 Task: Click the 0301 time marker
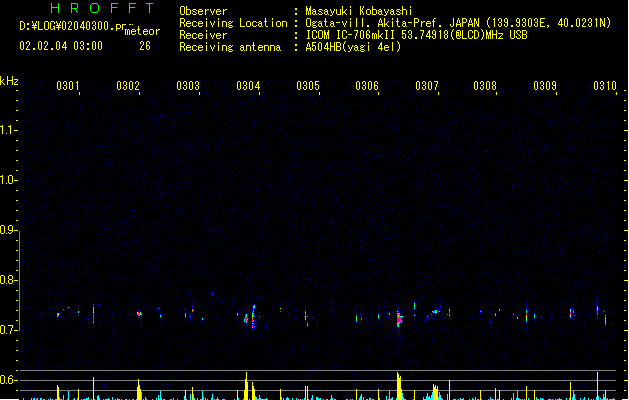pyautogui.click(x=67, y=86)
